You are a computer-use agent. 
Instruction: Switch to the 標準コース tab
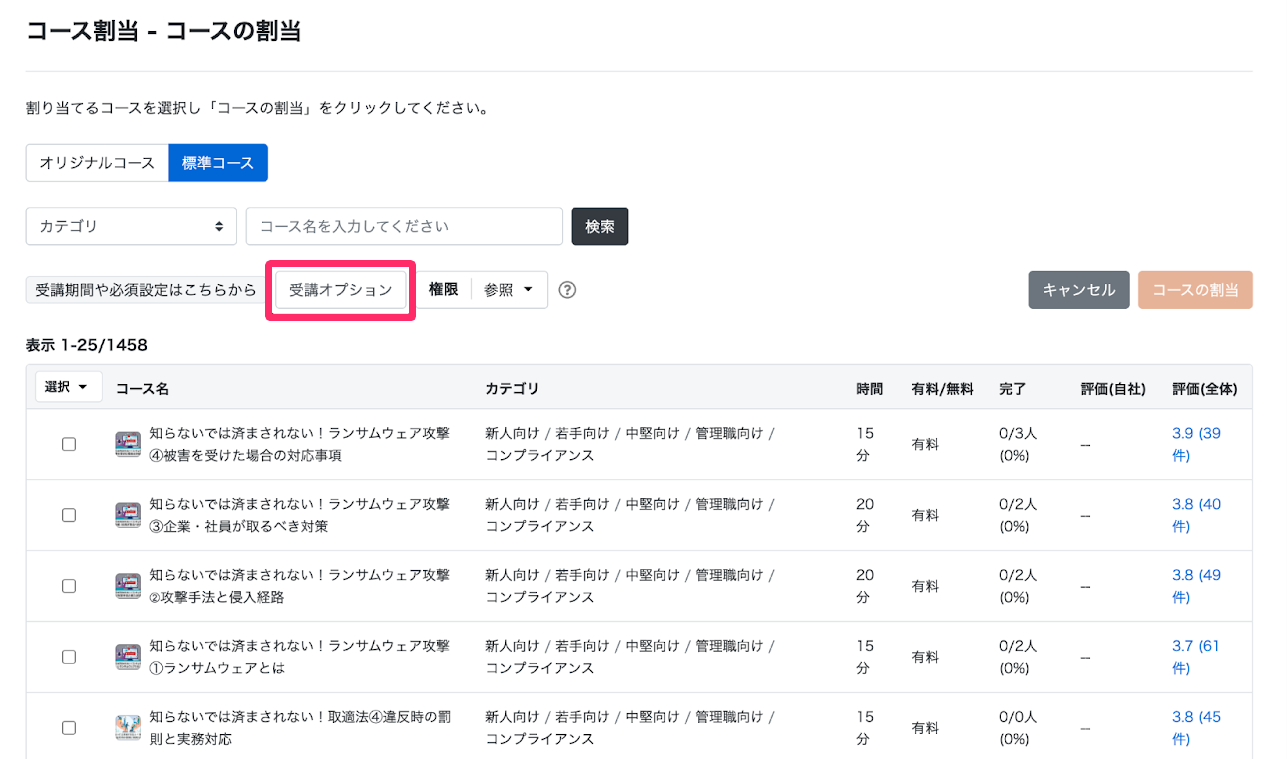tap(218, 162)
